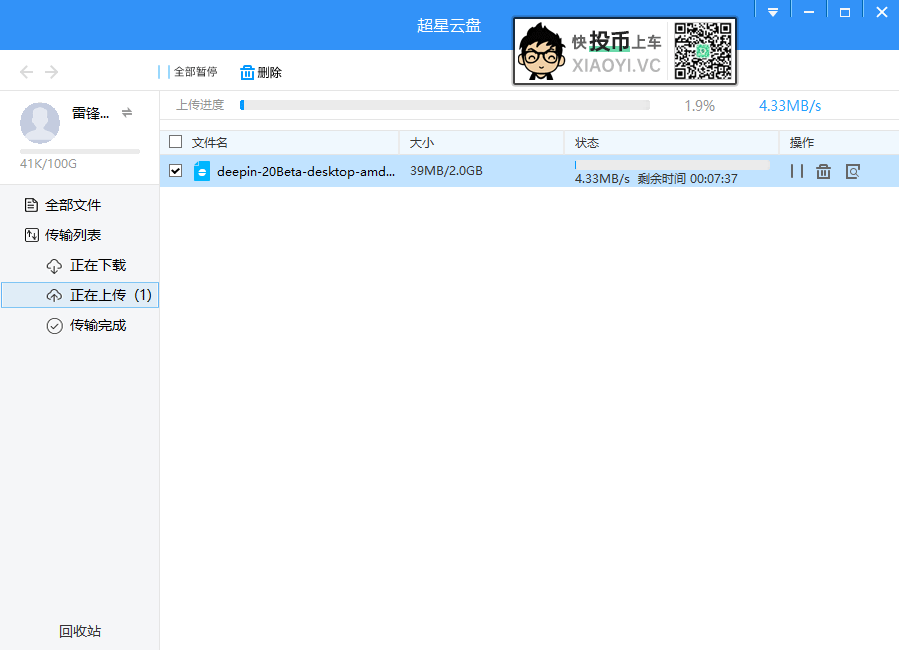Screen dimensions: 899x650
Task: Select the 正在下载 download icon entry
Action: click(55, 265)
